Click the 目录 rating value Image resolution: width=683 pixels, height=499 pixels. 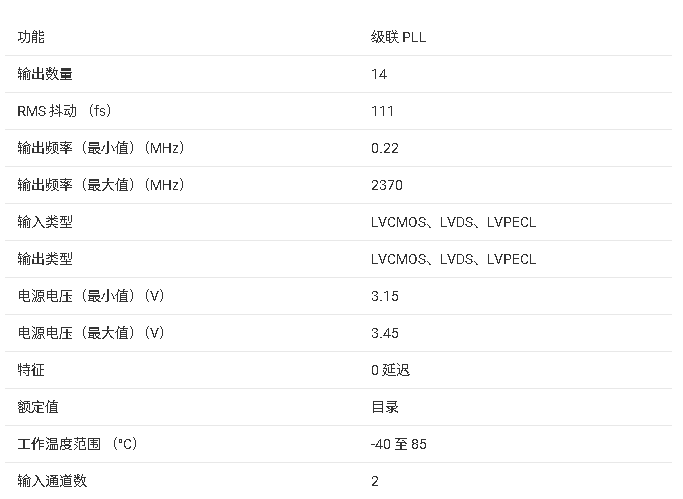(385, 407)
